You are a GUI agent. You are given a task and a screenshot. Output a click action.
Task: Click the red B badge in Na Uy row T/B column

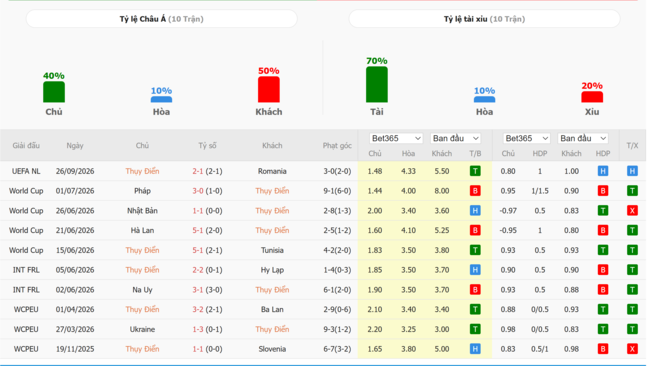[475, 289]
